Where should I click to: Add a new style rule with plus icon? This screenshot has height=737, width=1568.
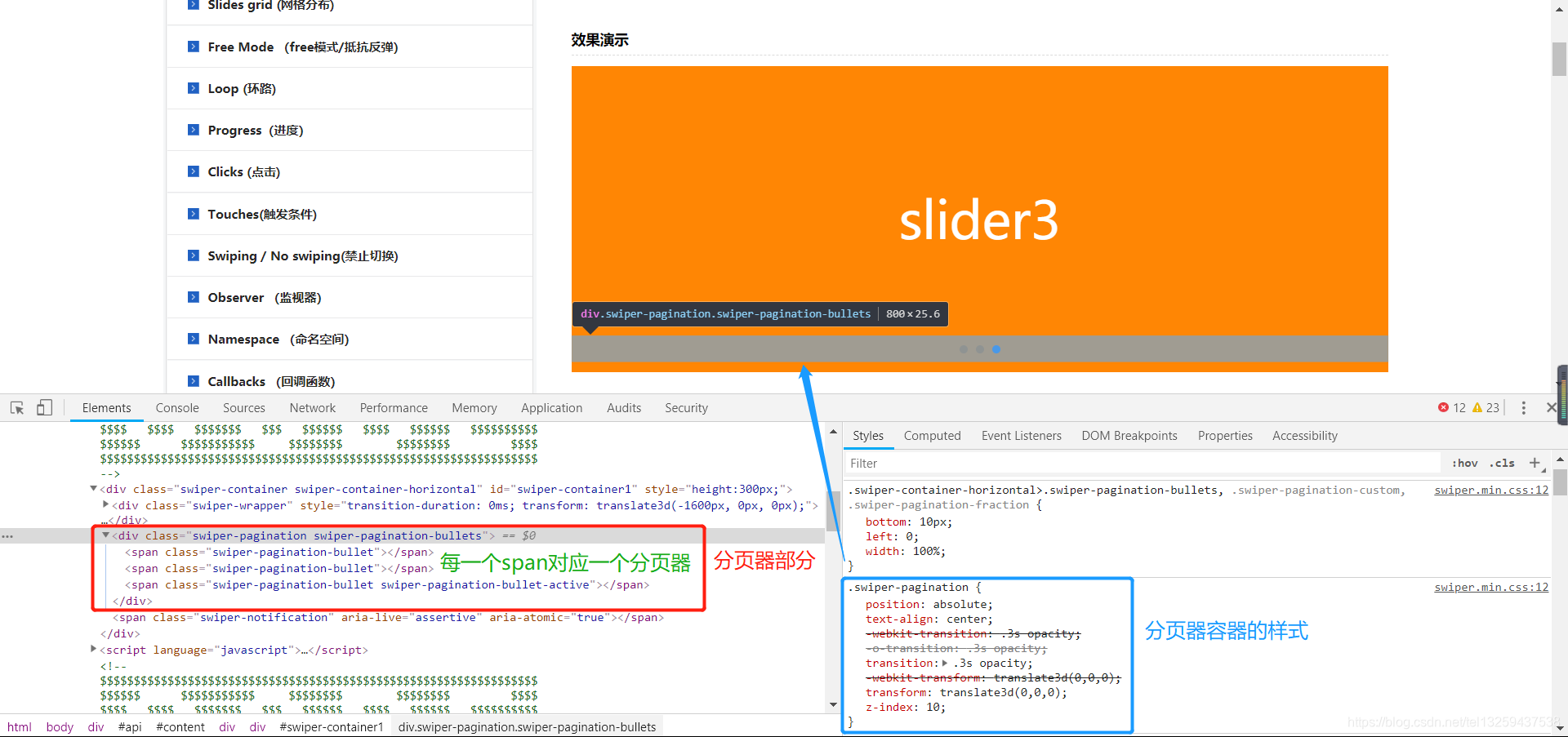click(x=1535, y=463)
